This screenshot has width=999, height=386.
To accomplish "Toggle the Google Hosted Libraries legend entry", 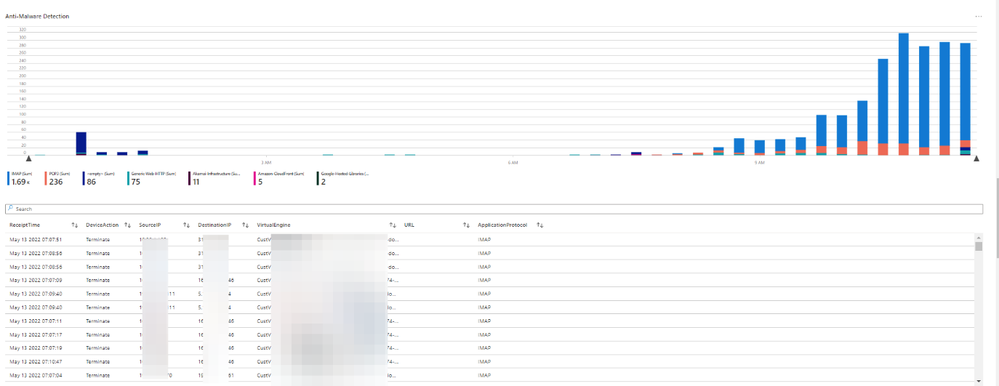I will [343, 178].
